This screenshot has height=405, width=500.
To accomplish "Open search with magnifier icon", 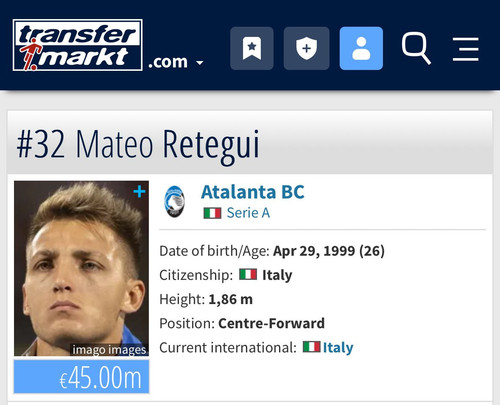I will click(x=416, y=48).
